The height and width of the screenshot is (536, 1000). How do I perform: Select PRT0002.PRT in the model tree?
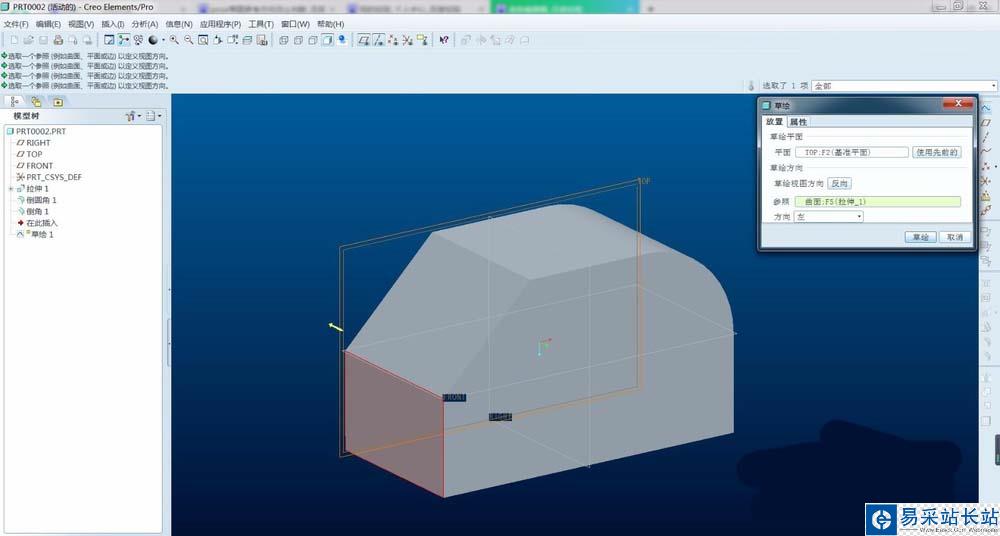click(x=36, y=131)
